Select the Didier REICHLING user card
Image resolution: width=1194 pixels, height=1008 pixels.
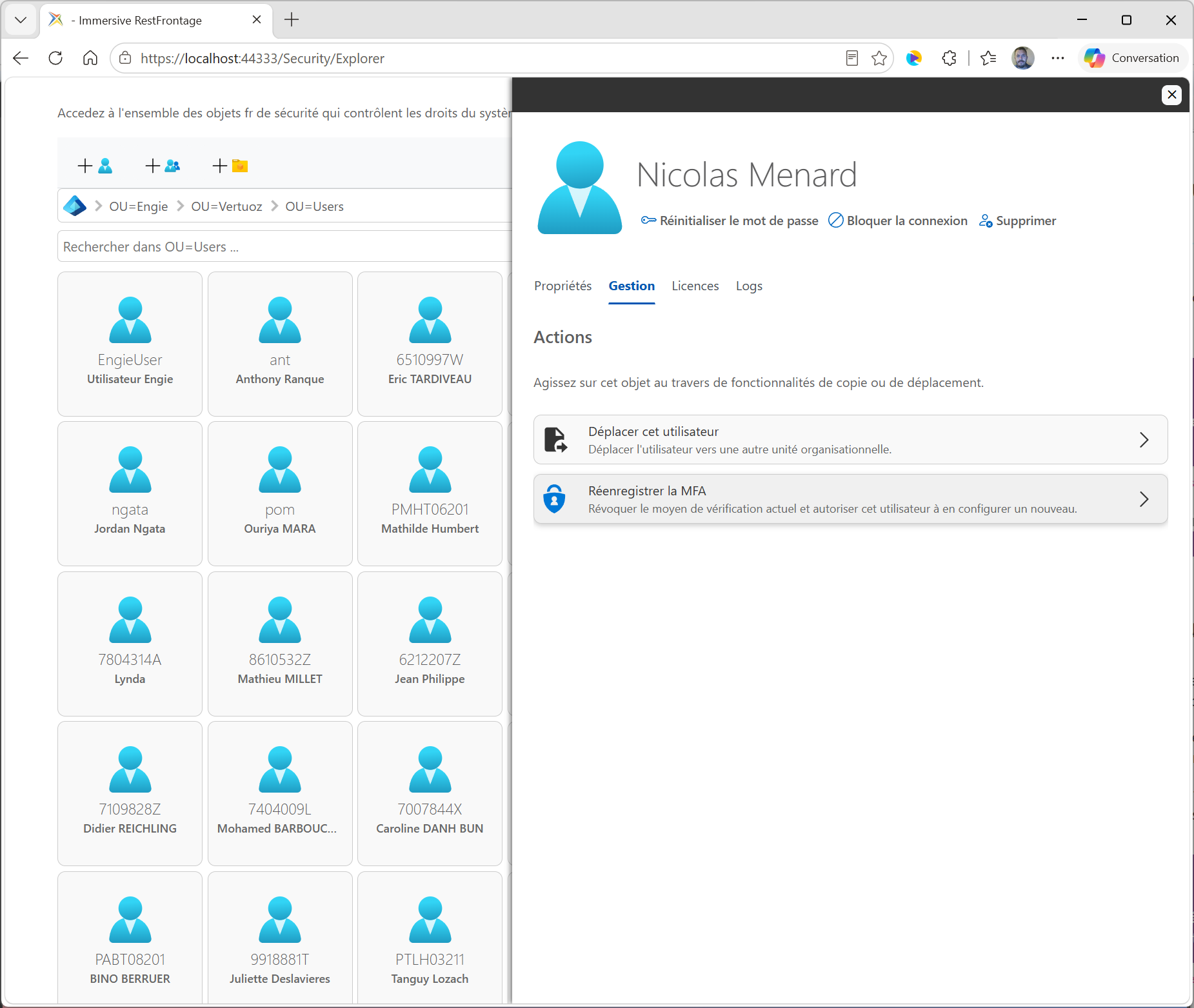point(130,793)
